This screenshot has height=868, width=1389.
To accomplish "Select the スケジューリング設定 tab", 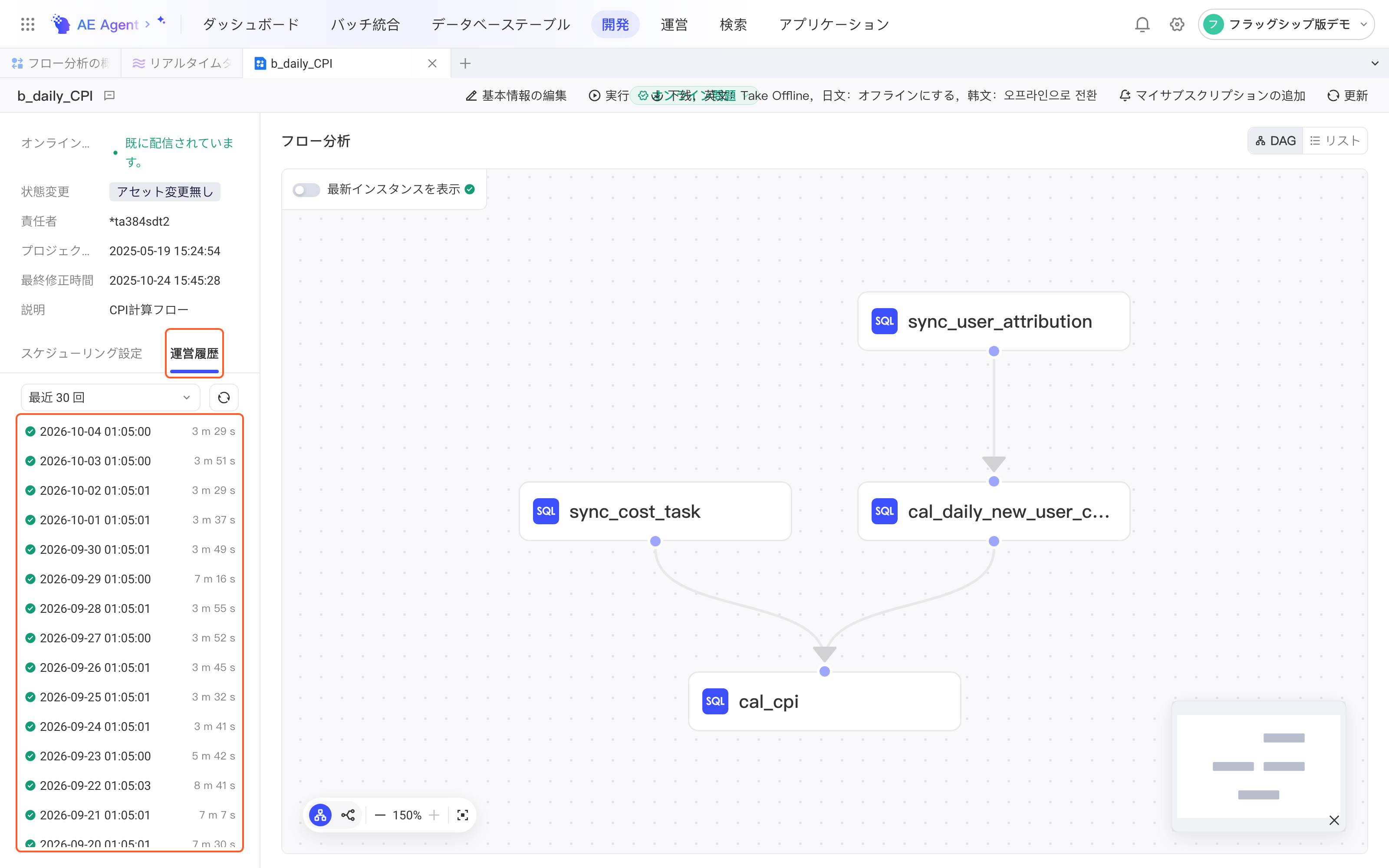I will (x=82, y=353).
